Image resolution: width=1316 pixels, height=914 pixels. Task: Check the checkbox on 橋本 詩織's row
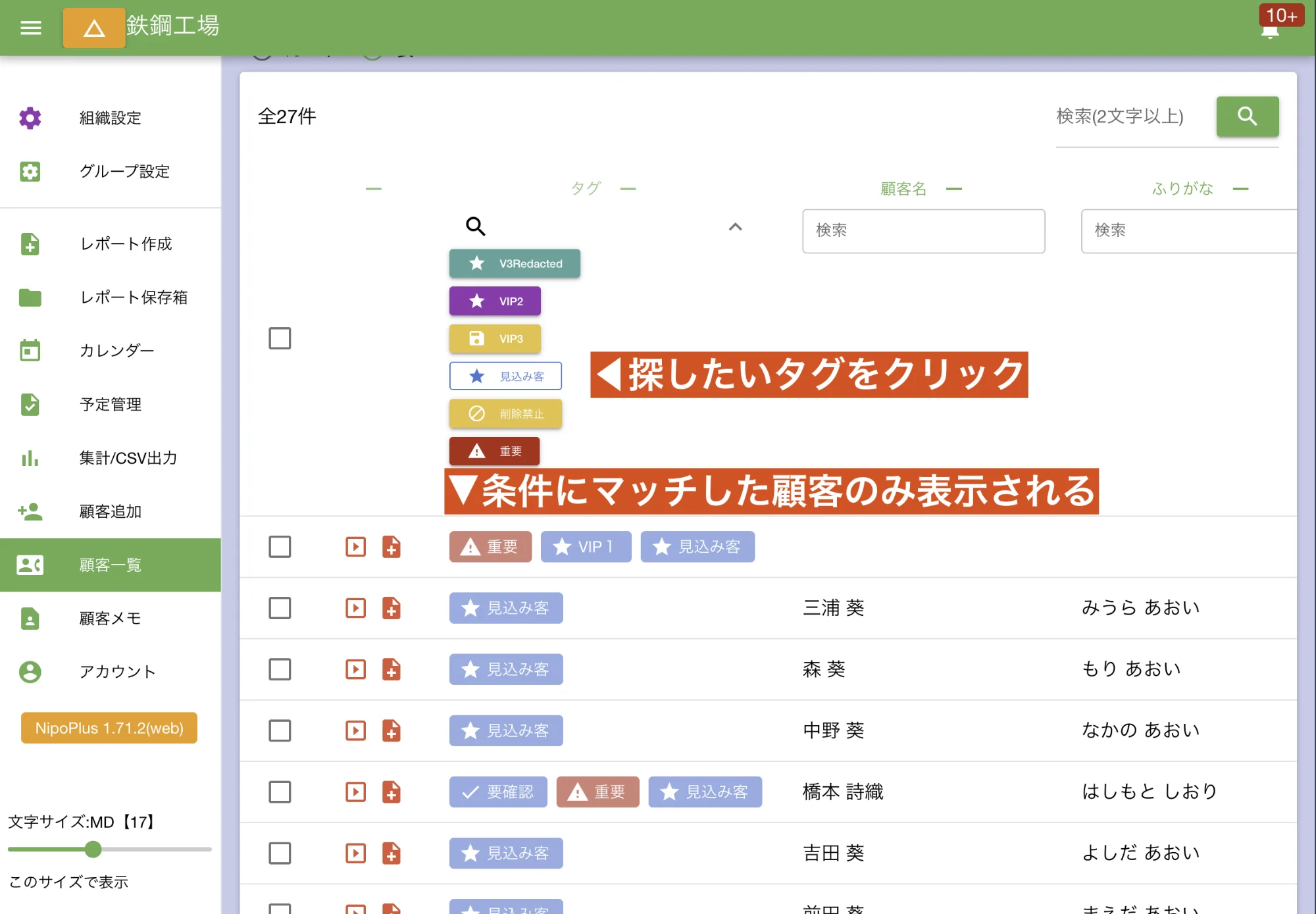coord(279,792)
